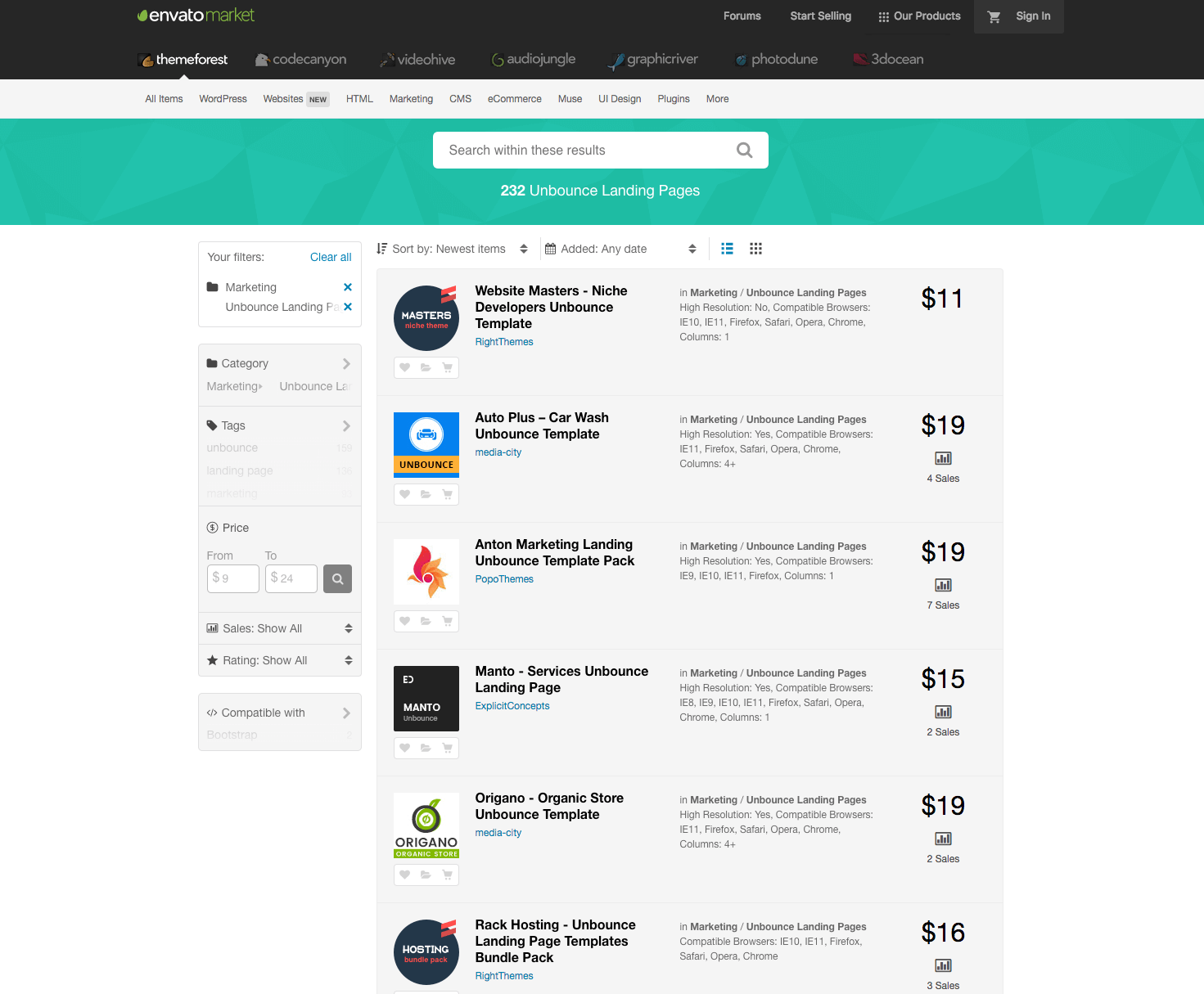The width and height of the screenshot is (1204, 994).
Task: Click sales chart icon under Auto Plus price
Action: click(x=943, y=458)
